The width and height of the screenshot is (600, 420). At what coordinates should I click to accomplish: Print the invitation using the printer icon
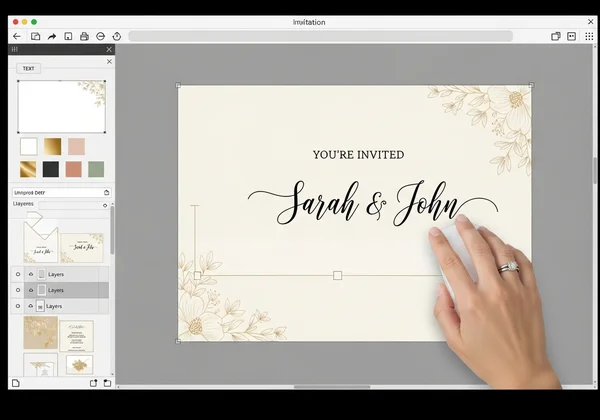(x=84, y=36)
